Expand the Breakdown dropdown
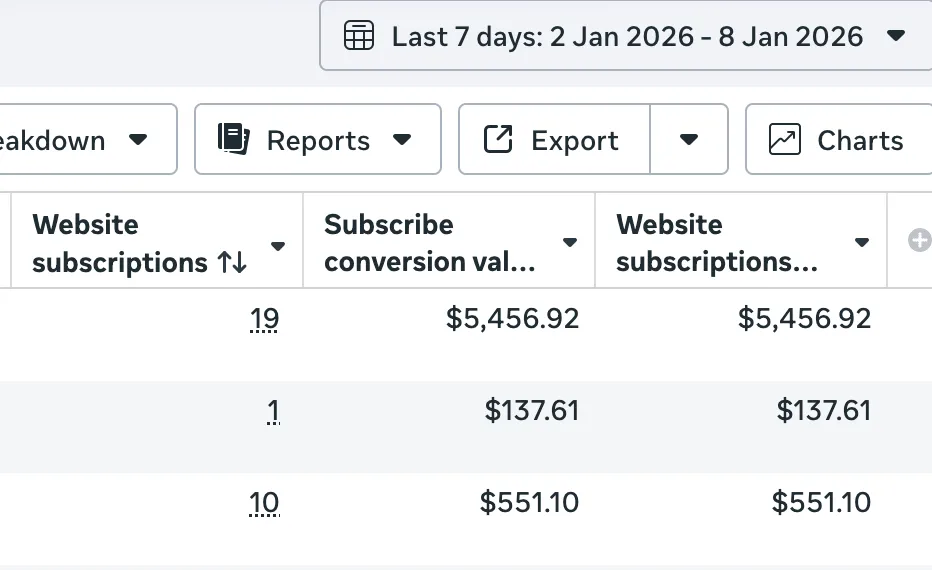 coord(138,140)
